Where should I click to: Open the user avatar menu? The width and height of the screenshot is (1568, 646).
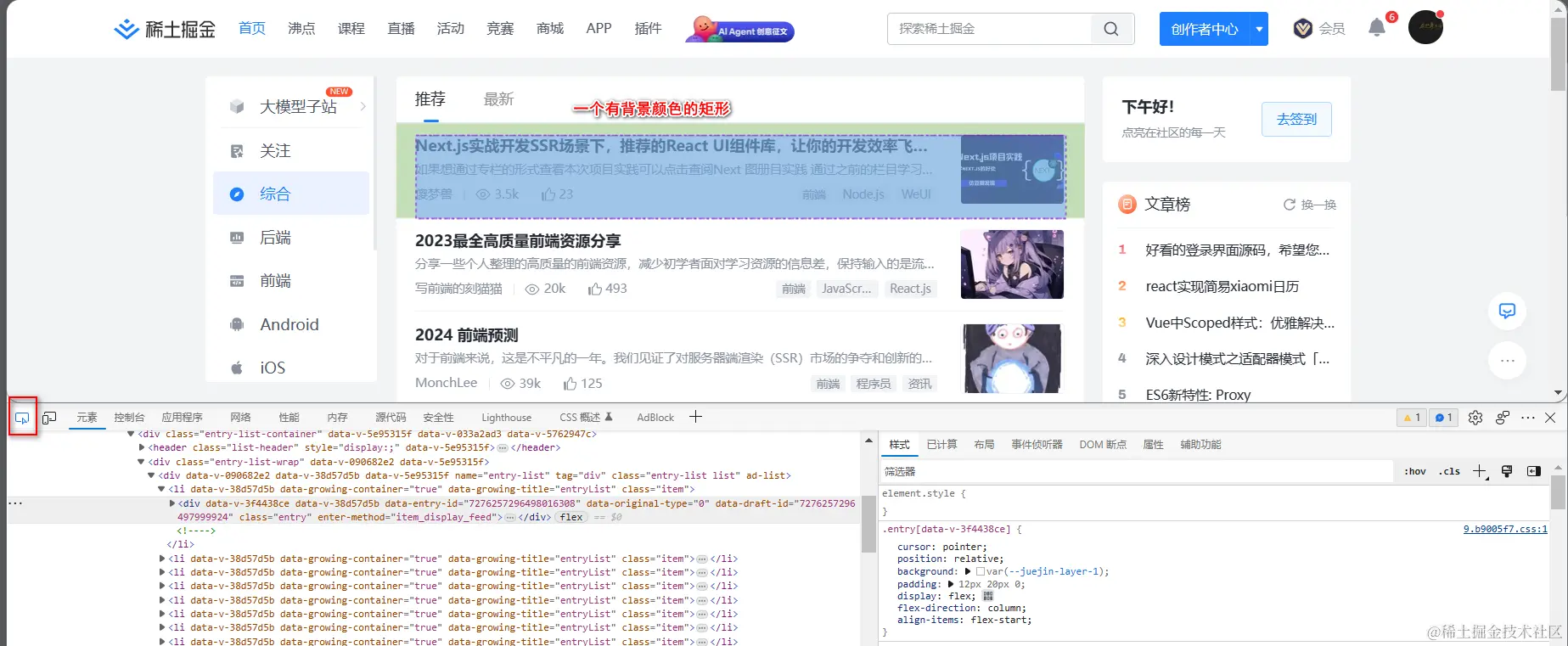tap(1425, 27)
